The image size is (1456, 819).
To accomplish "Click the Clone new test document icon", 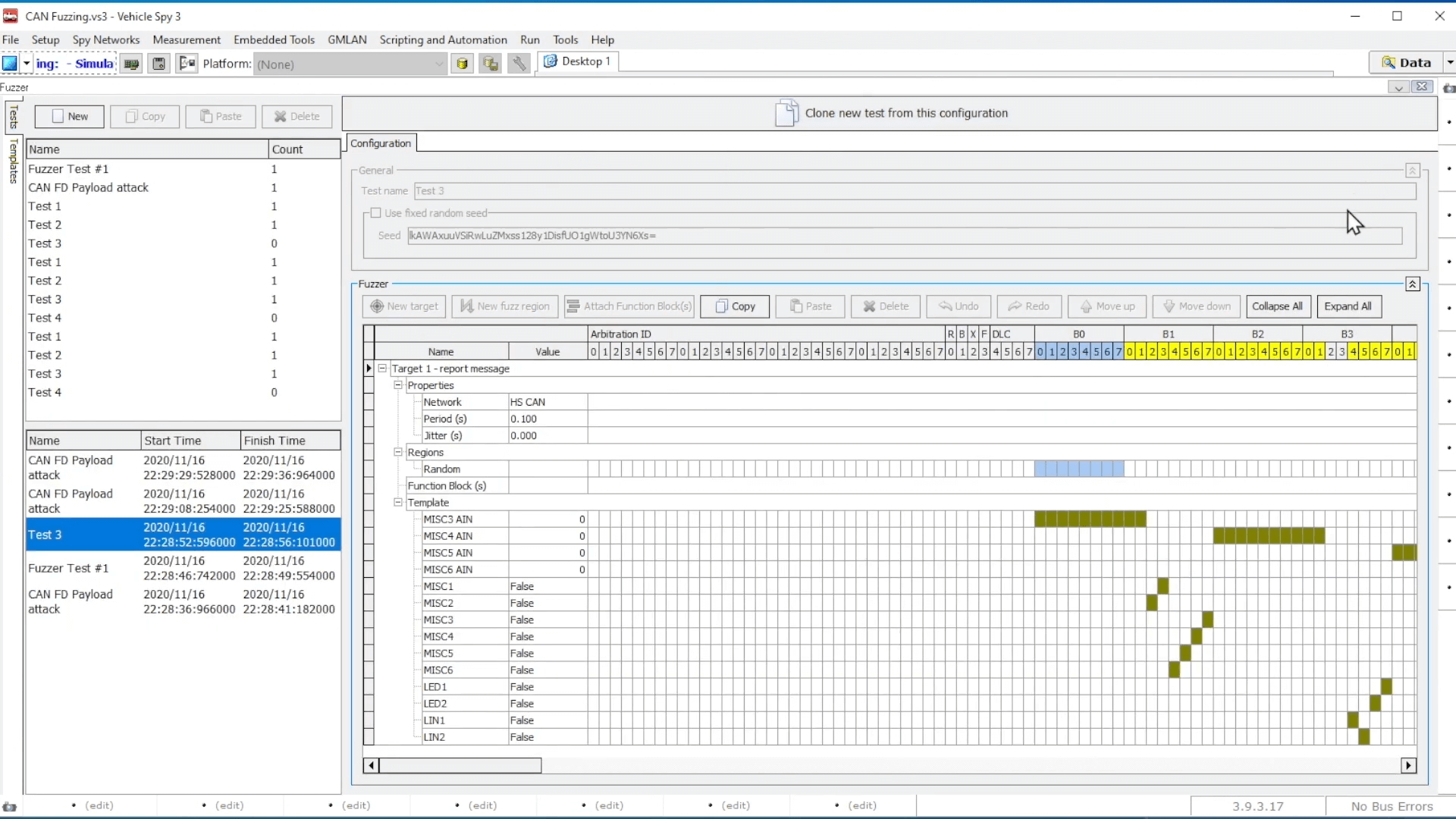I will [x=786, y=114].
